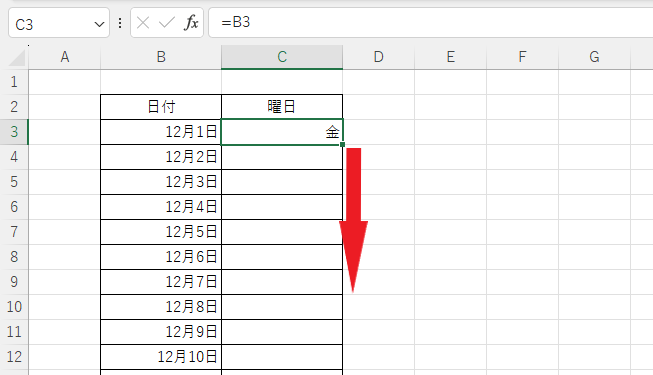
Task: Select row 8 header
Action: 14,257
